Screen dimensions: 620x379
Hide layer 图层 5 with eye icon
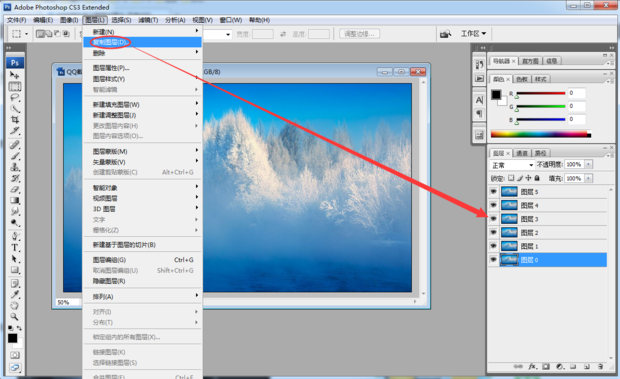point(493,192)
